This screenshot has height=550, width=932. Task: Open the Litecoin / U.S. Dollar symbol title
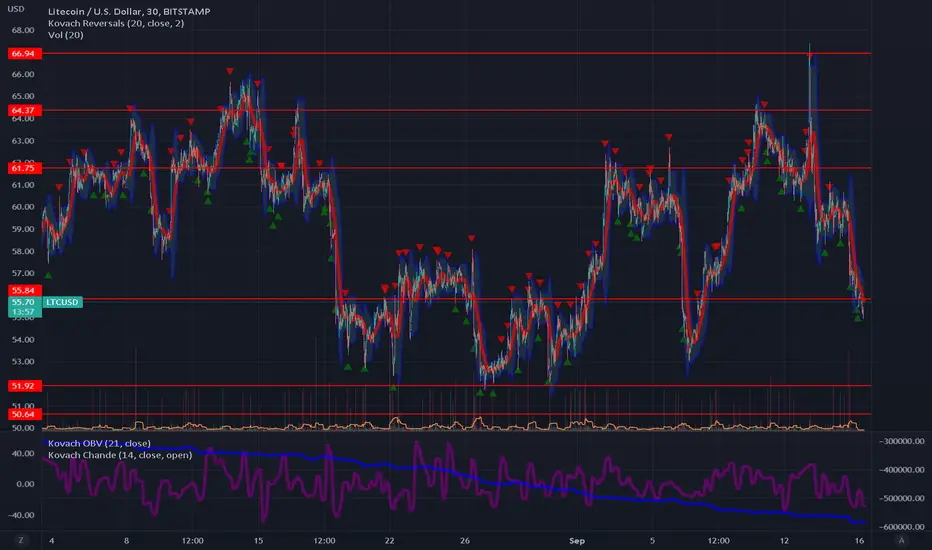pos(129,11)
